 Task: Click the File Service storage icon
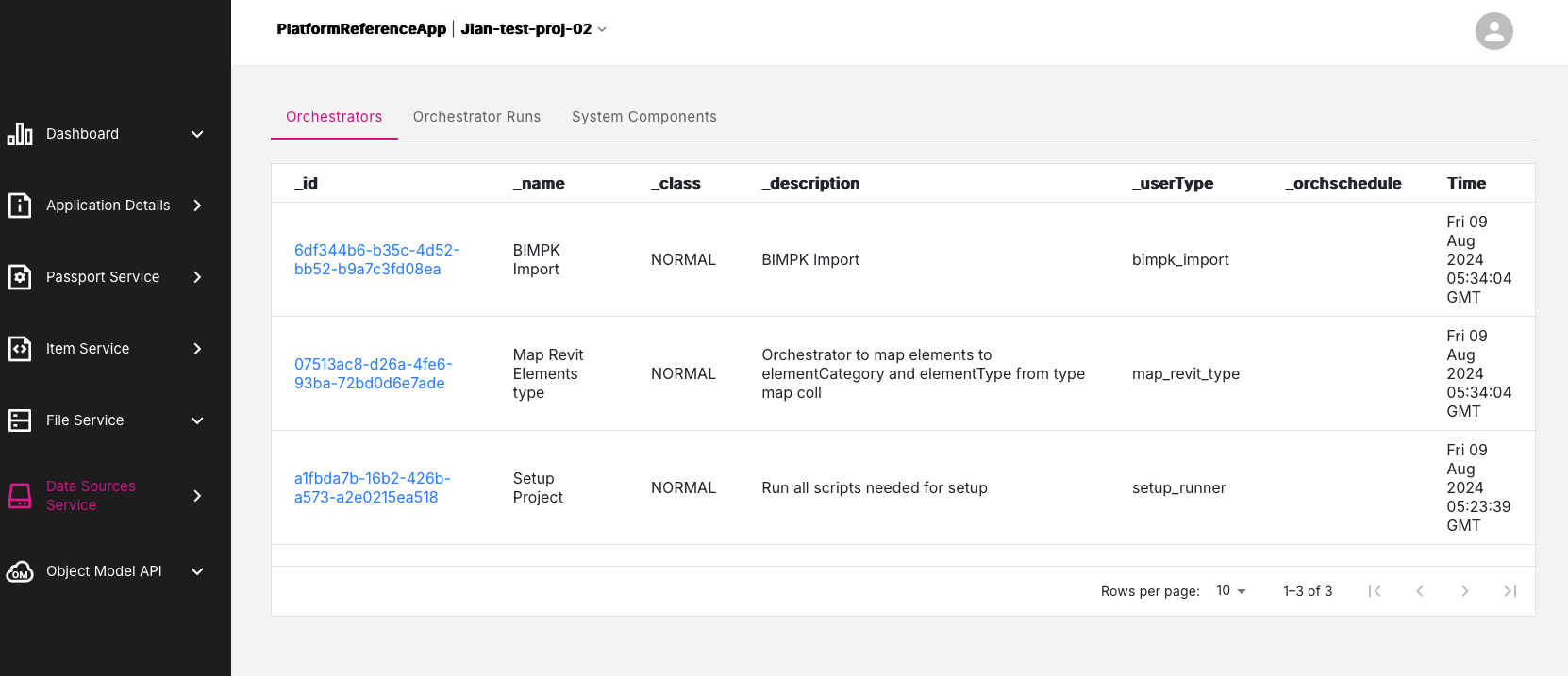20,420
